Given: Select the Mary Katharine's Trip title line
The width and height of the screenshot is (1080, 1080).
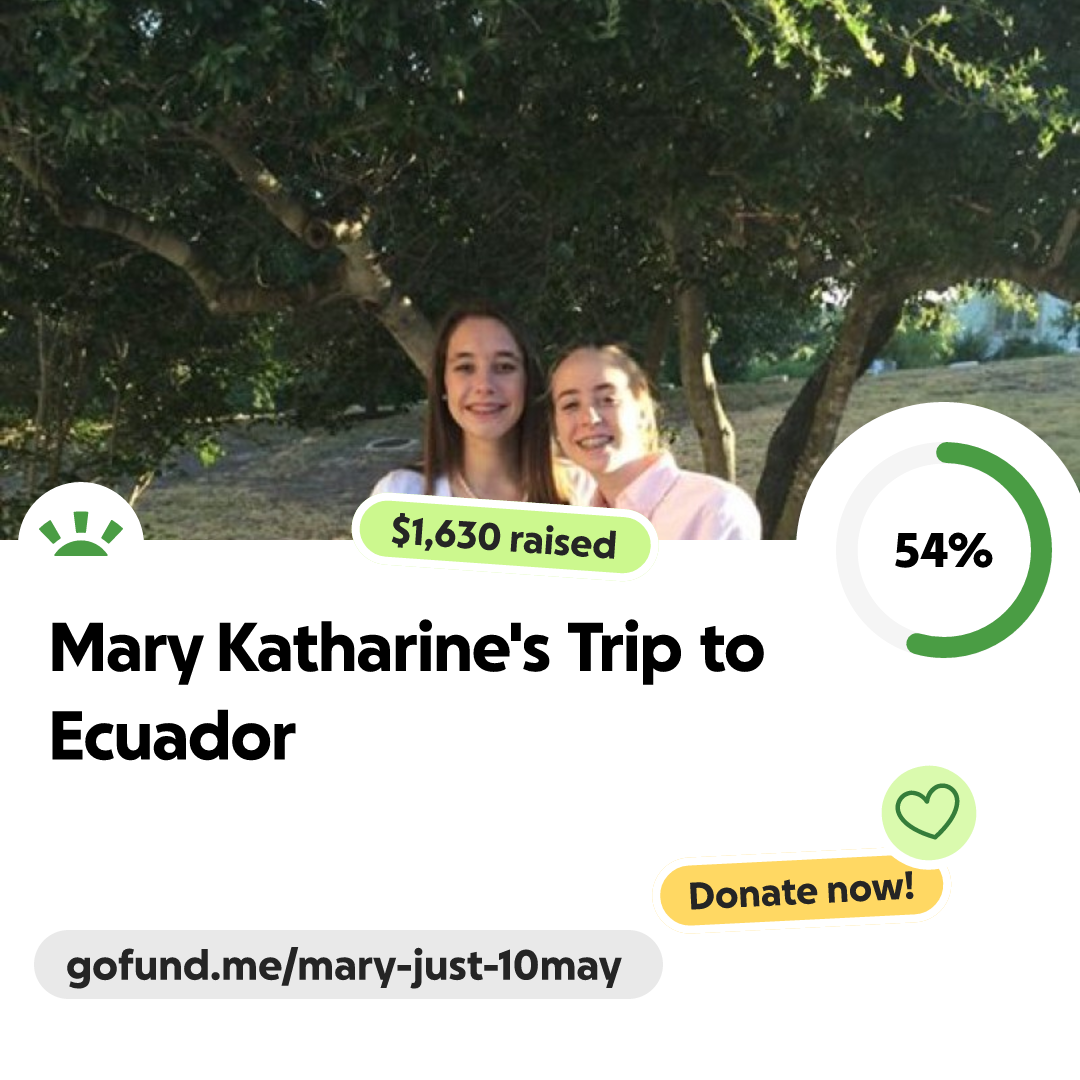Looking at the screenshot, I should pos(407,648).
